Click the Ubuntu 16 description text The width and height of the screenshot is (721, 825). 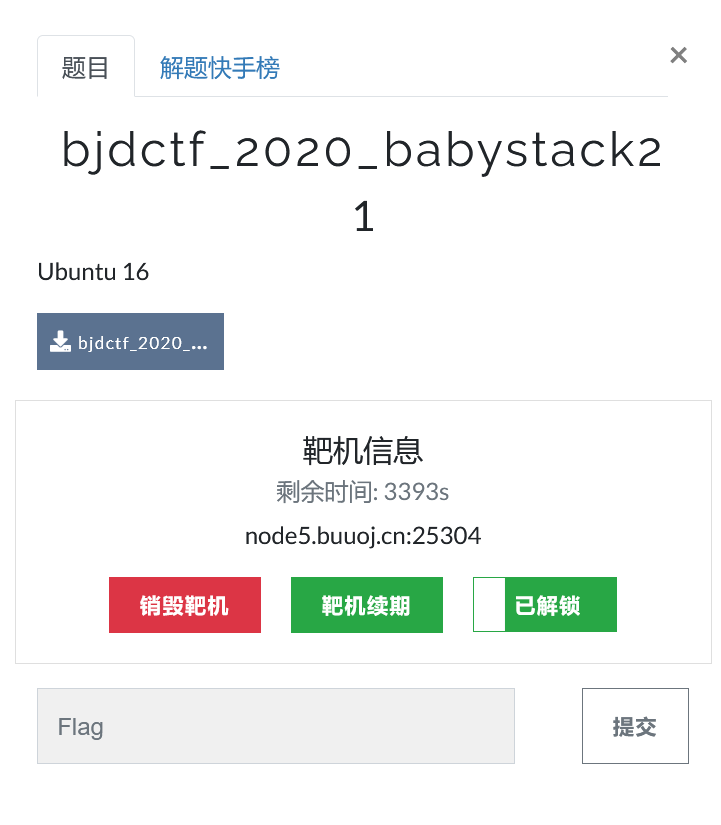[x=93, y=273]
